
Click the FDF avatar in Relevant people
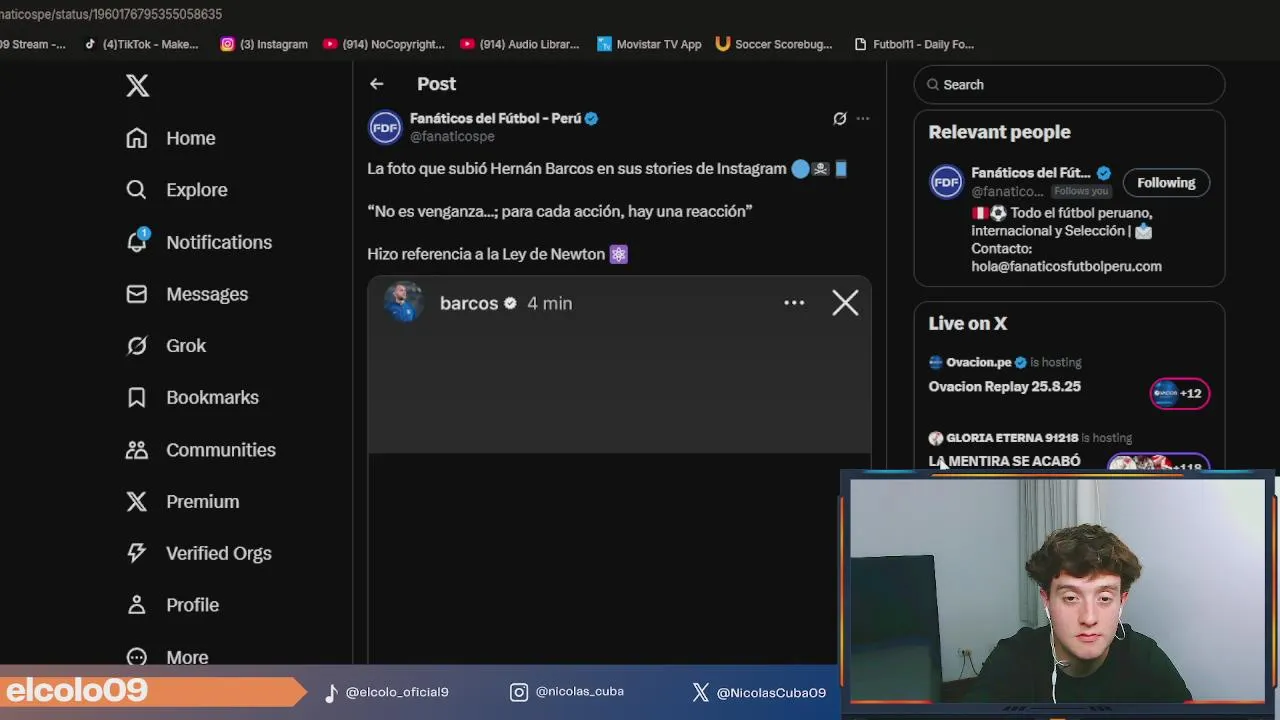946,183
